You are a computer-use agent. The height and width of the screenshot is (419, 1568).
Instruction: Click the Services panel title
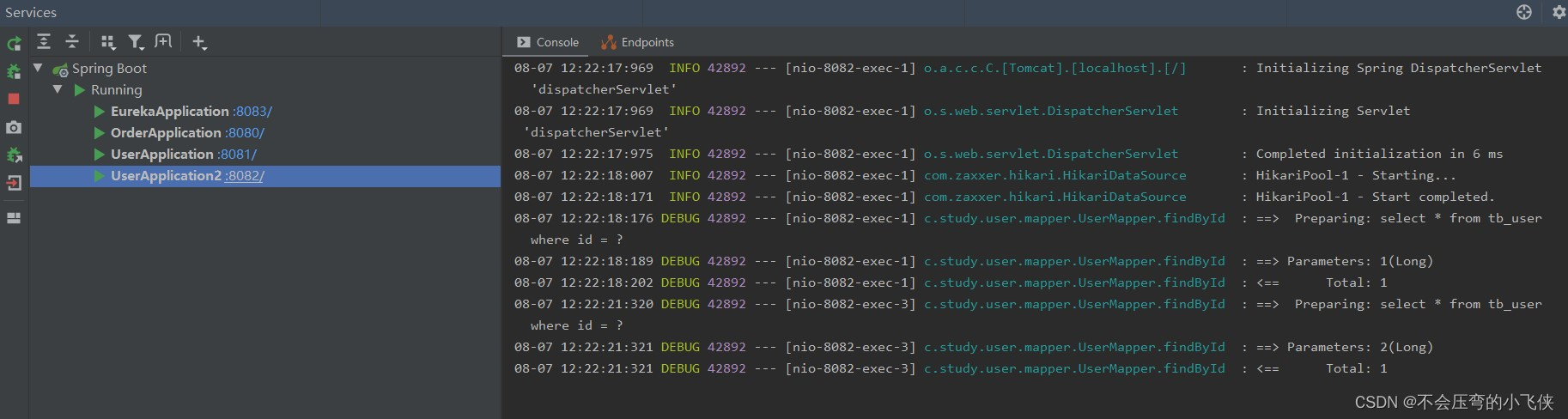31,12
